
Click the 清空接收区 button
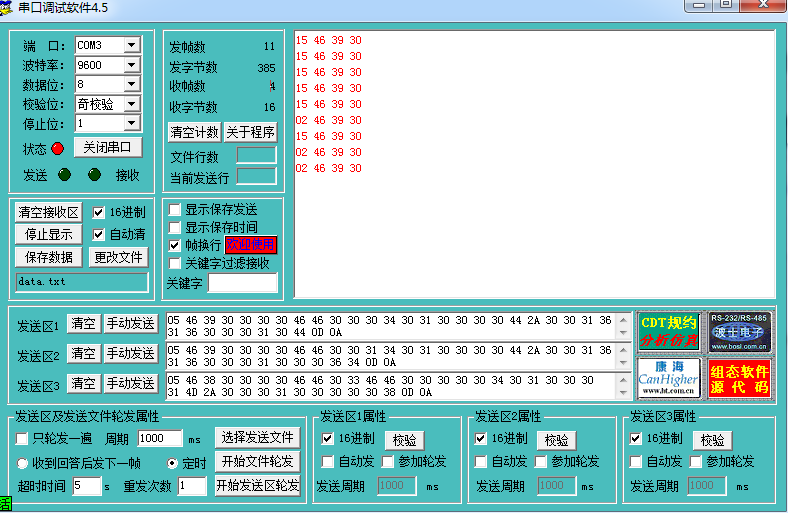[x=48, y=212]
